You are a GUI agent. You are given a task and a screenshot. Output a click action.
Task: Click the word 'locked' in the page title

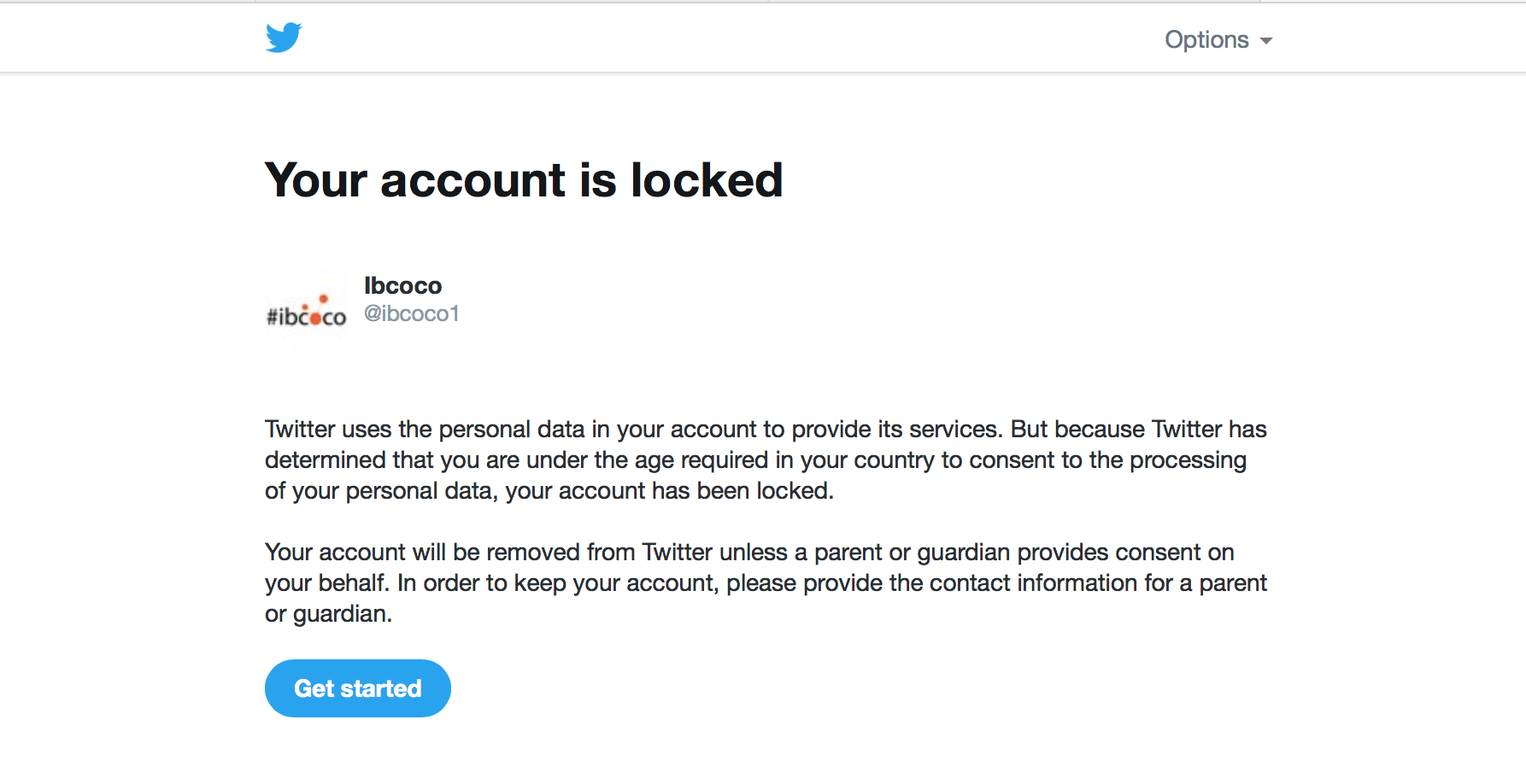click(x=707, y=180)
